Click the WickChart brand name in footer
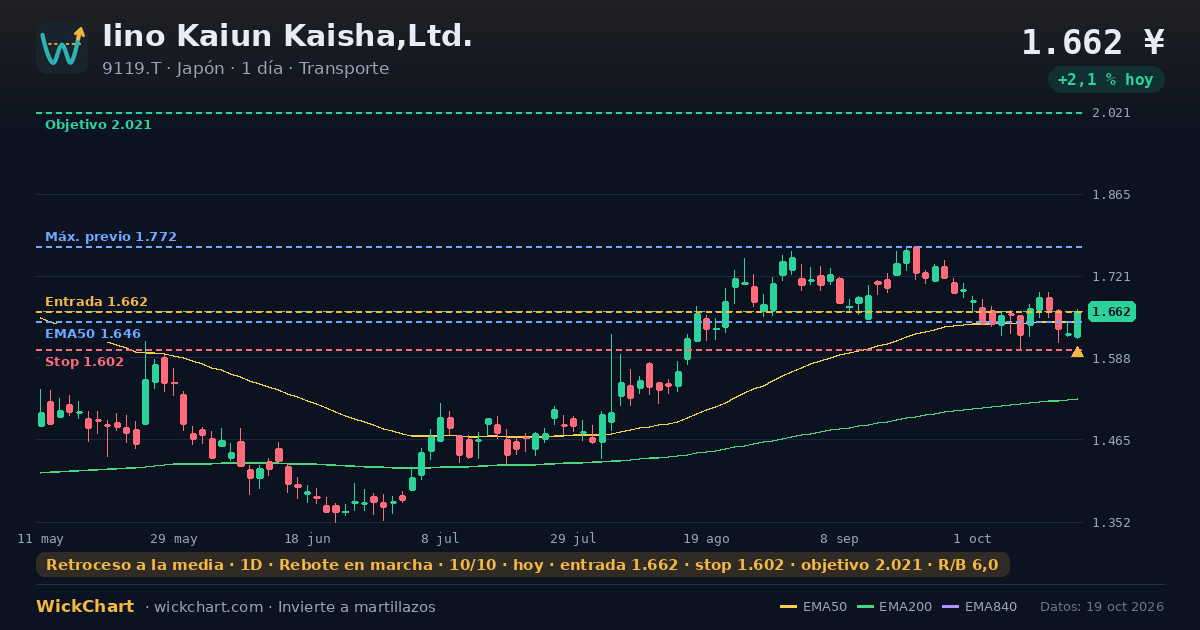1200x630 pixels. [85, 607]
